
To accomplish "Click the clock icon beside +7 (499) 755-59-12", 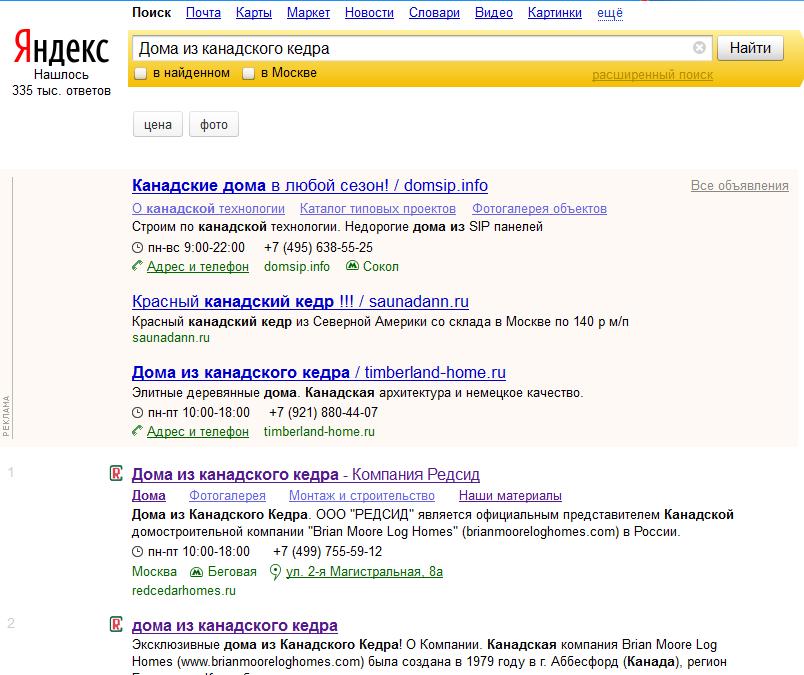I will point(137,552).
